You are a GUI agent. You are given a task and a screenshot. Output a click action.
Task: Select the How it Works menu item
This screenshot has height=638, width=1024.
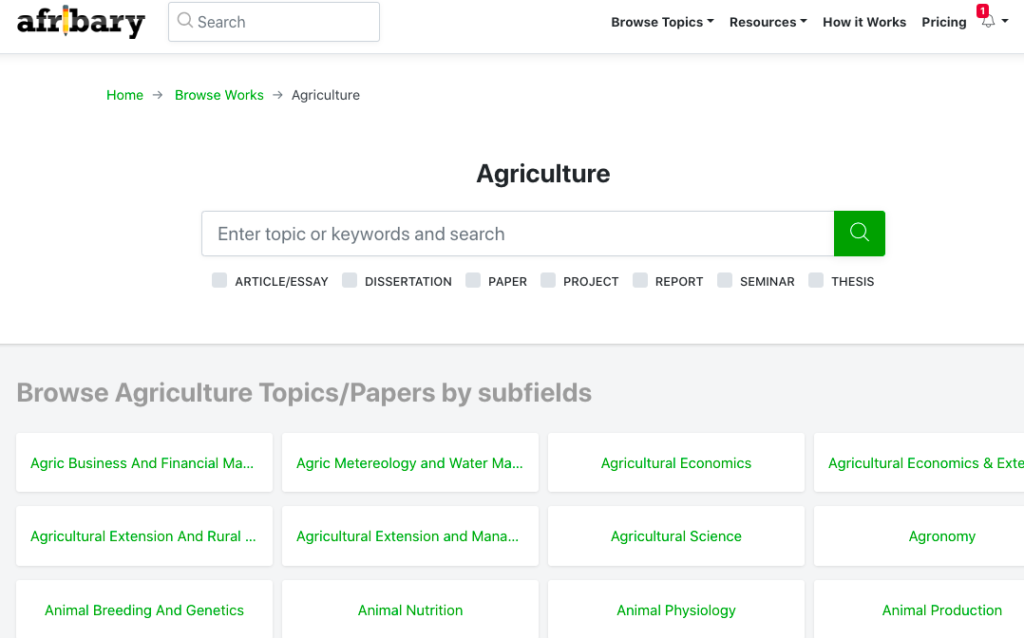(864, 21)
